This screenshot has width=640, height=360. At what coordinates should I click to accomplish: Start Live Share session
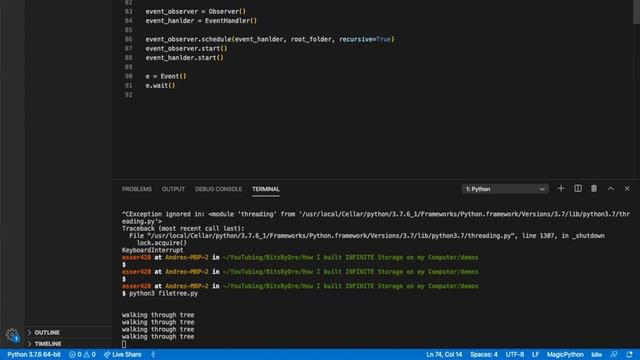coord(122,354)
